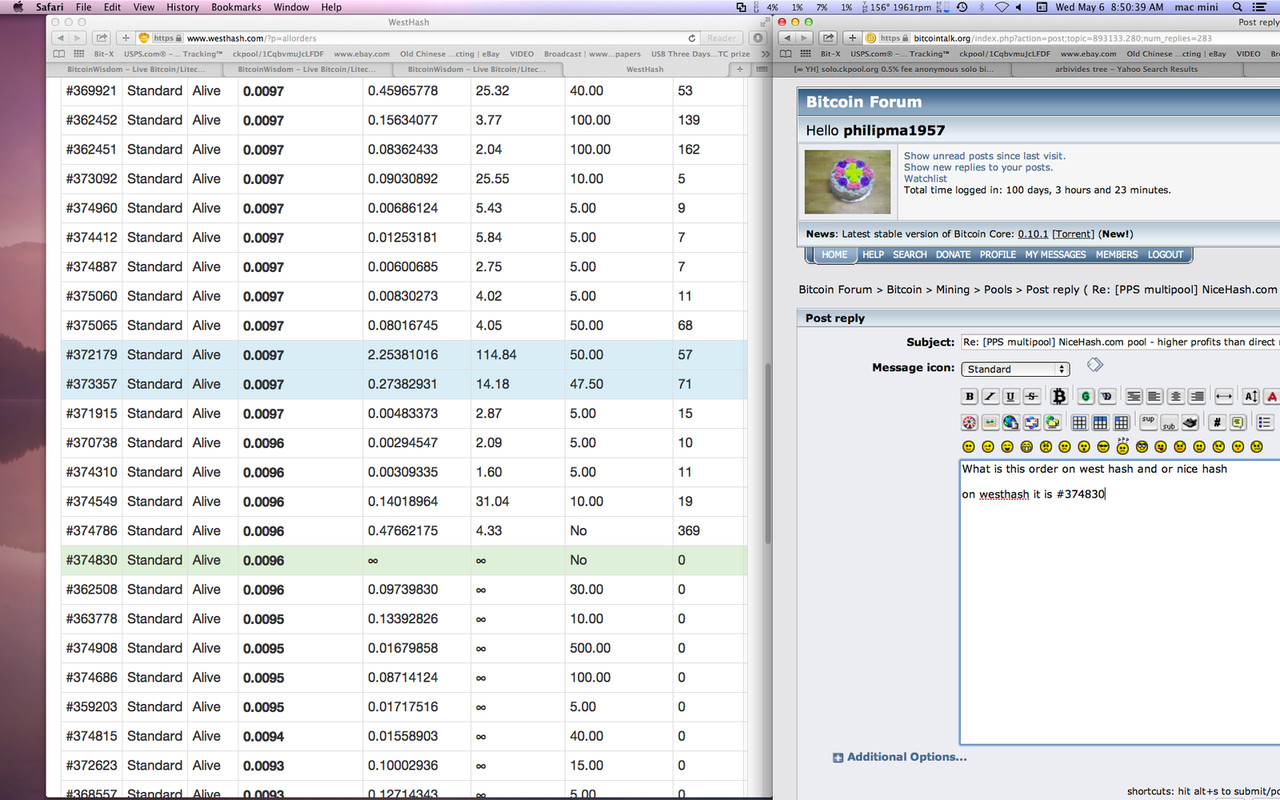Open Watchlist link
1280x800 pixels.
[925, 179]
